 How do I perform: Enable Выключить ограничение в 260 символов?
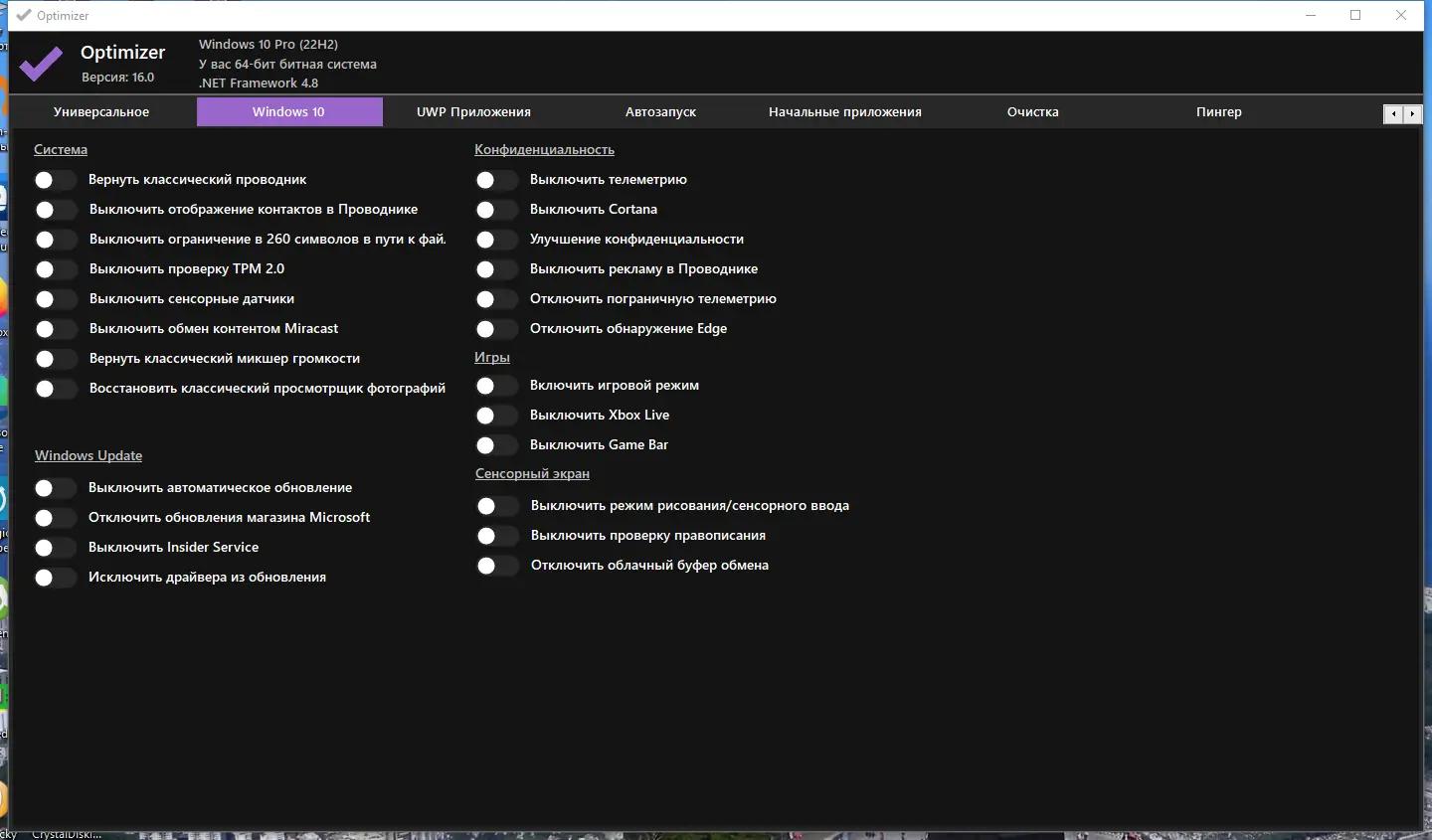point(55,240)
